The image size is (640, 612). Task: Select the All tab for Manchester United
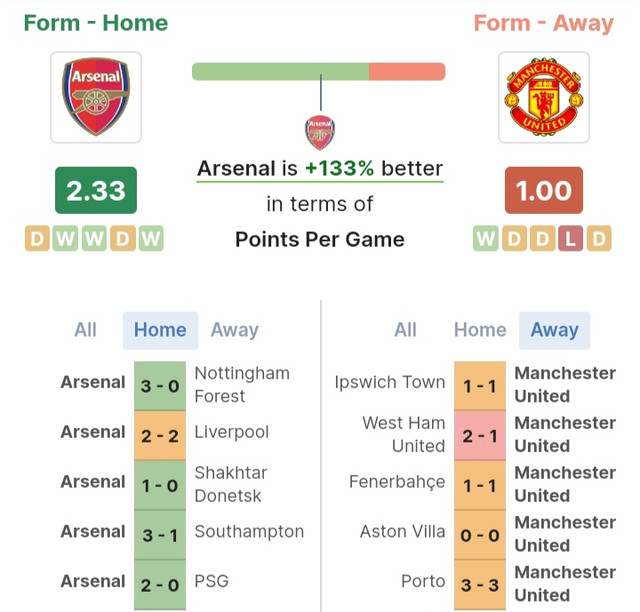pos(405,330)
